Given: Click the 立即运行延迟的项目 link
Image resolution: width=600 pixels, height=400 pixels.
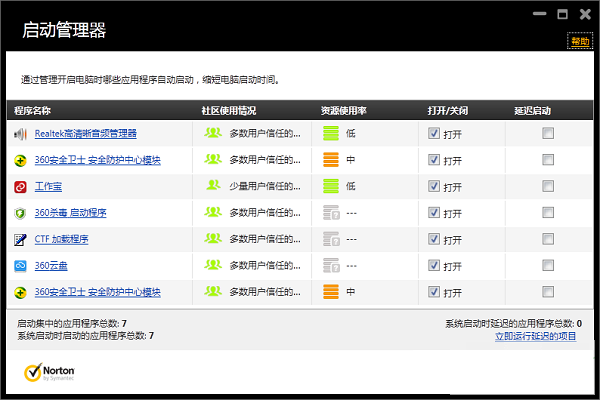Looking at the screenshot, I should 535,336.
